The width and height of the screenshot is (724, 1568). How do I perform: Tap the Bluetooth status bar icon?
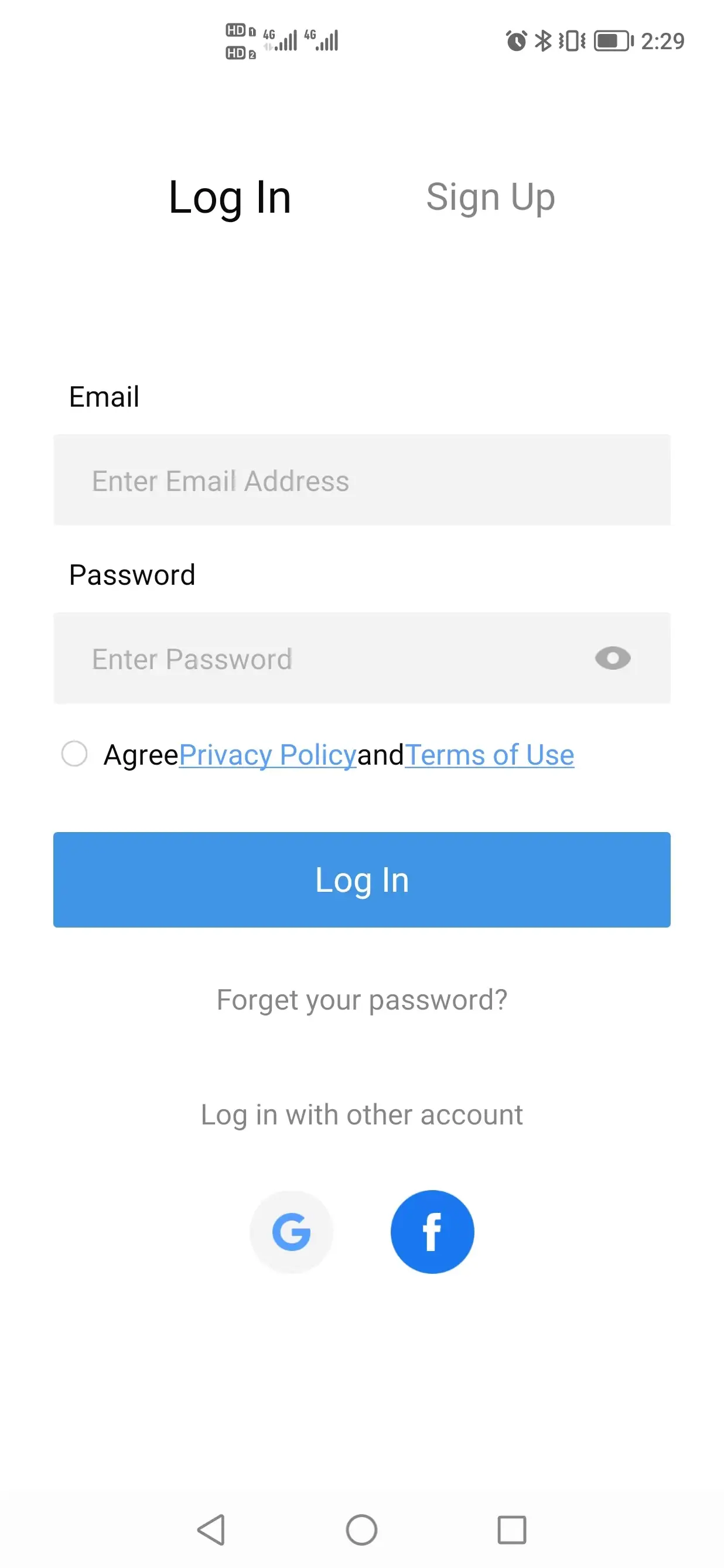[x=542, y=41]
